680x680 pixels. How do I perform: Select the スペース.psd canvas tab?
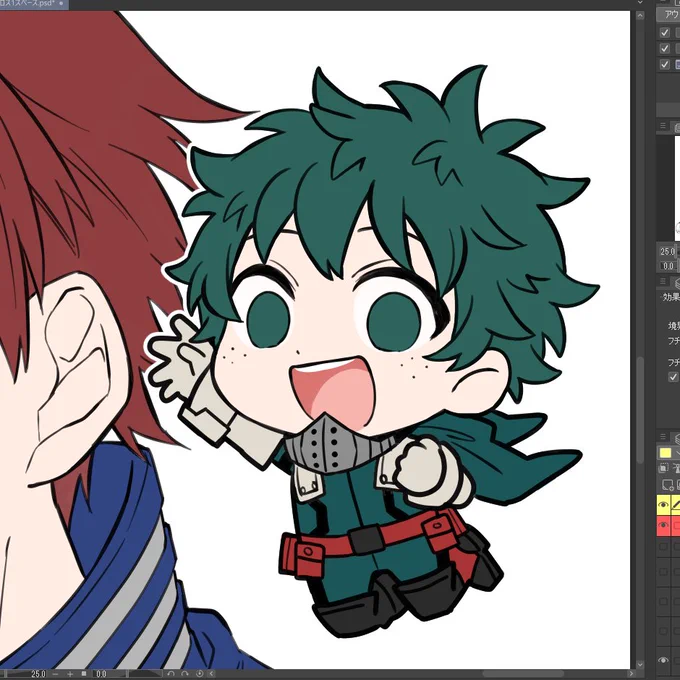pyautogui.click(x=34, y=4)
